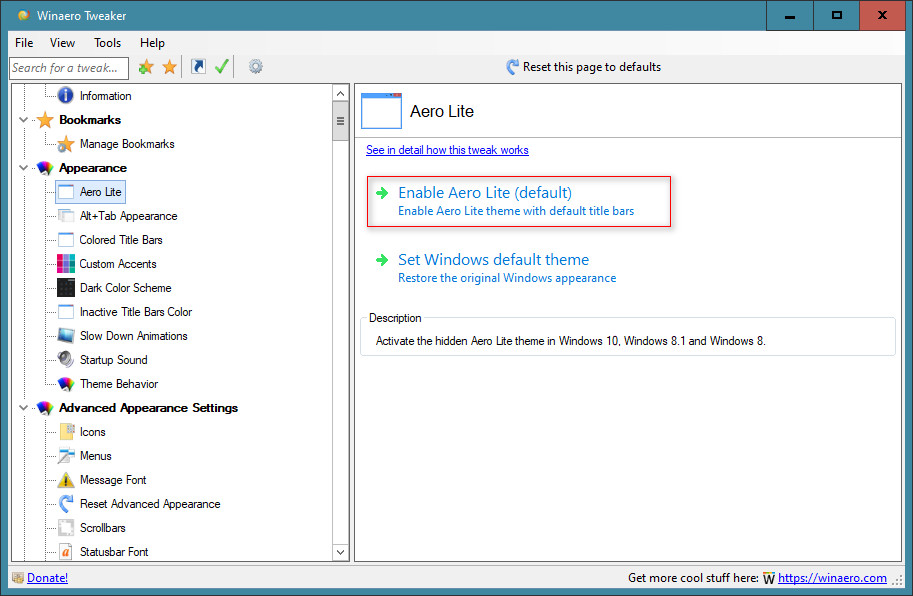Click the green checkmark toolbar icon
This screenshot has width=913, height=596.
(221, 66)
